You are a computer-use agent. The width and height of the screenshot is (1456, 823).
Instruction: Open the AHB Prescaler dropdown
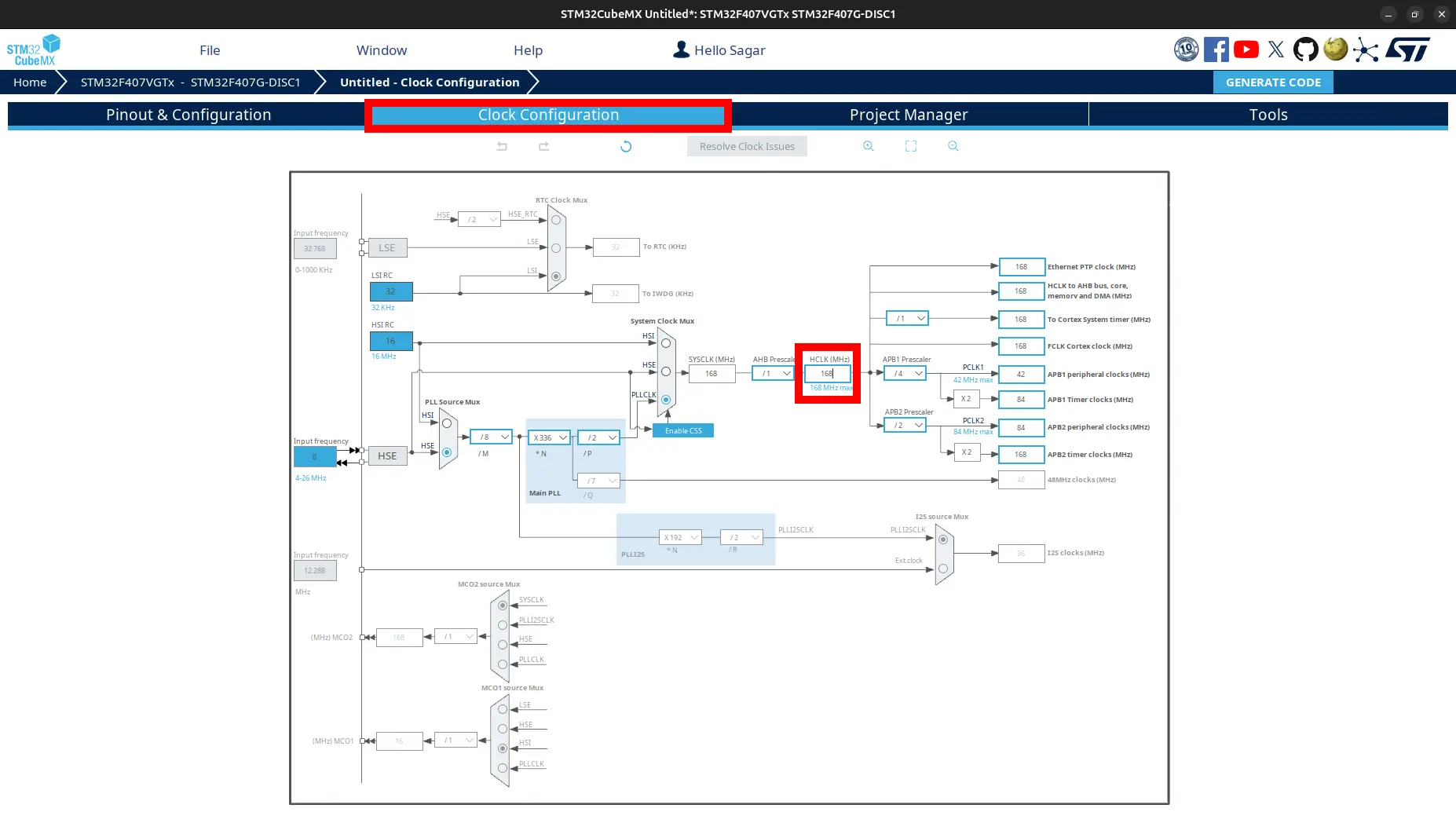(773, 373)
